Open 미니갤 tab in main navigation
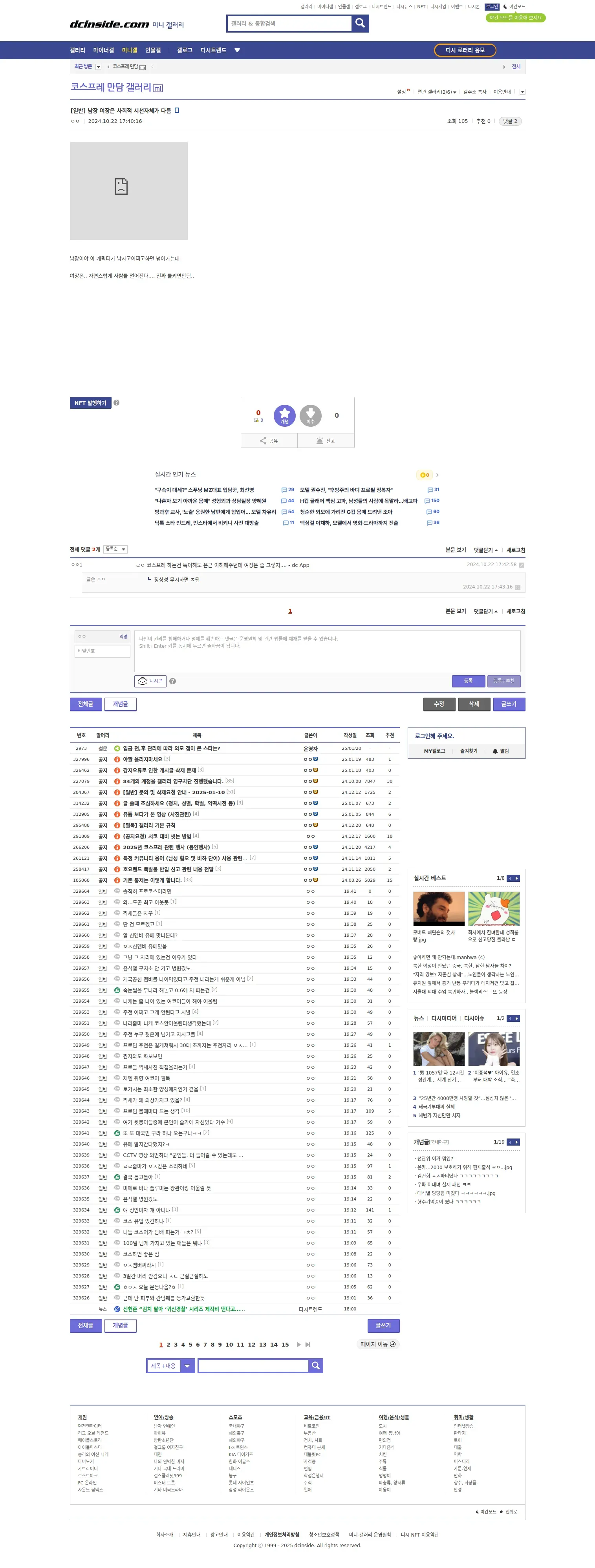The width and height of the screenshot is (595, 1568). [130, 51]
